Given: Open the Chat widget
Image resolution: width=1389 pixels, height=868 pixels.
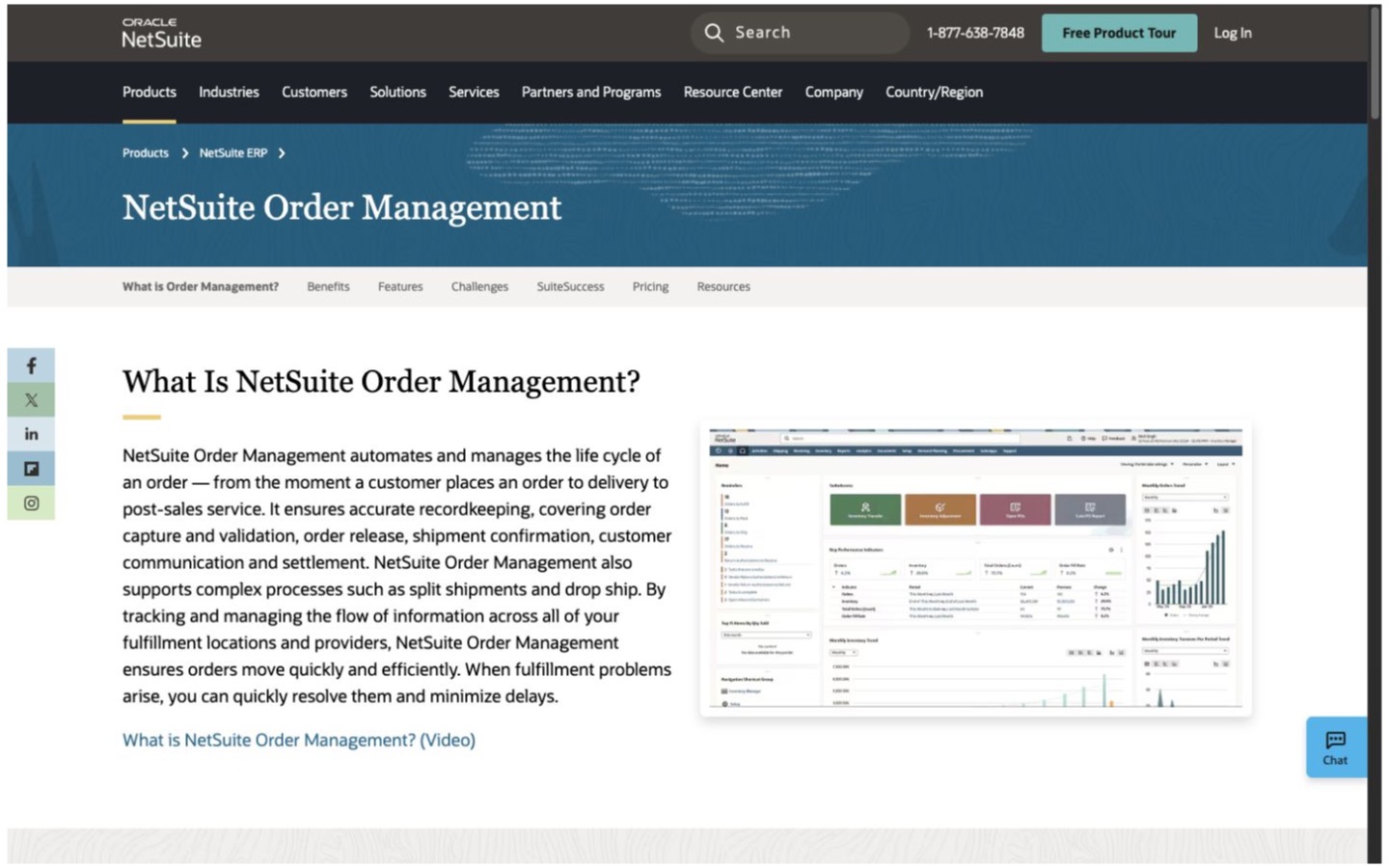Looking at the screenshot, I should point(1336,747).
